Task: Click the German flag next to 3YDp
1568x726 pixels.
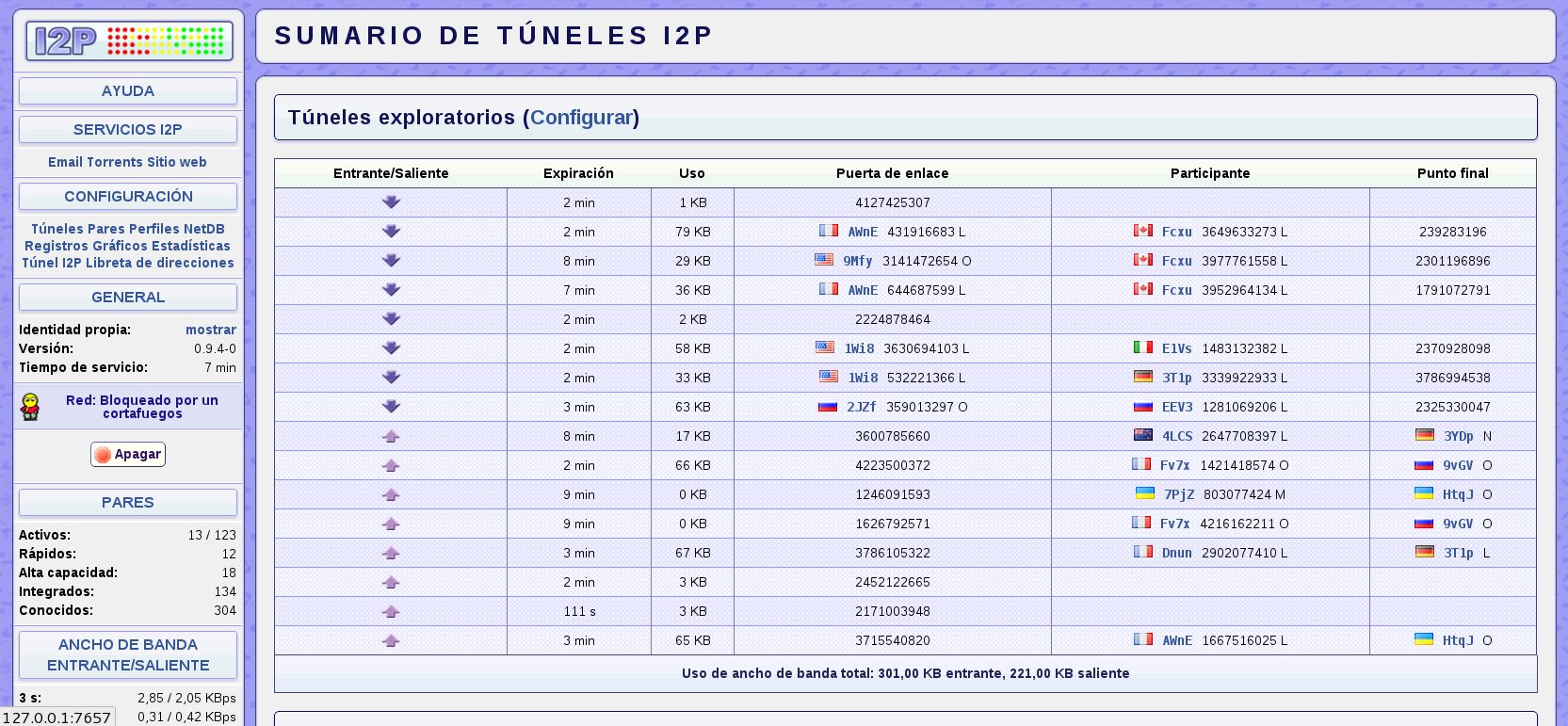Action: (x=1425, y=435)
